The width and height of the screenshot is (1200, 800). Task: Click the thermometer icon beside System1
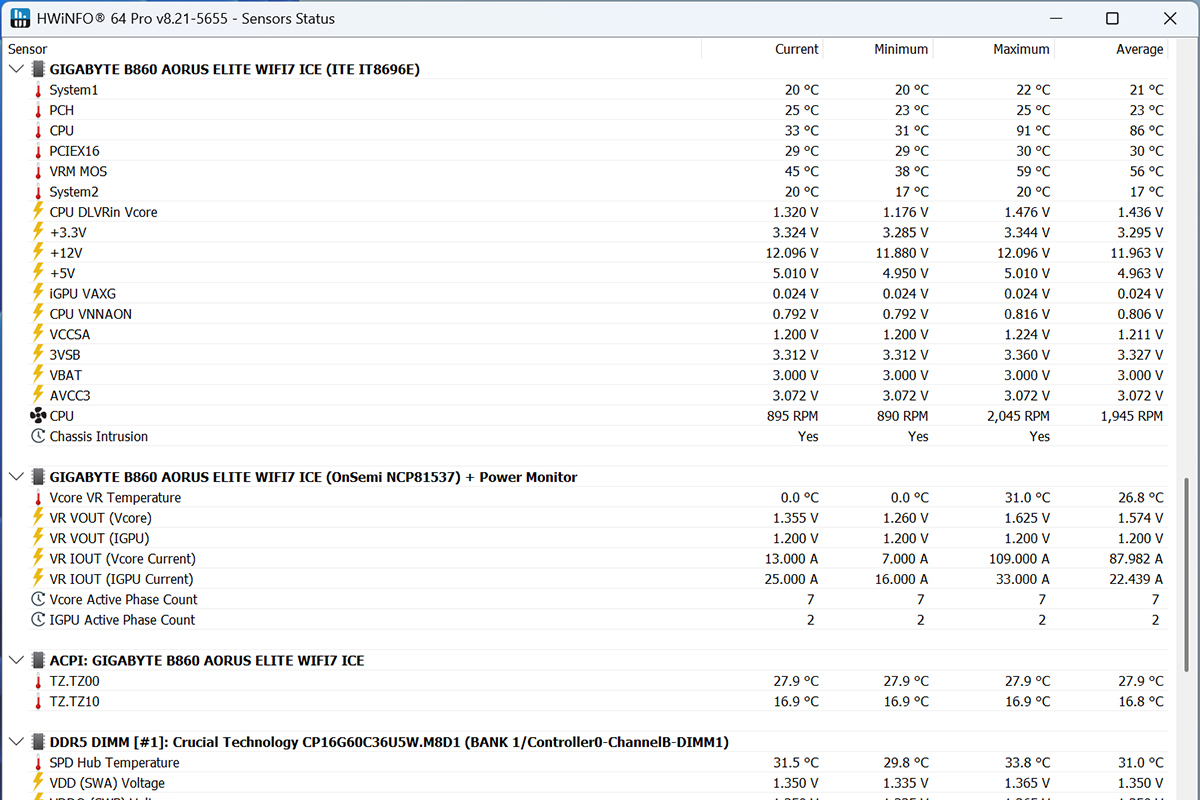point(39,90)
